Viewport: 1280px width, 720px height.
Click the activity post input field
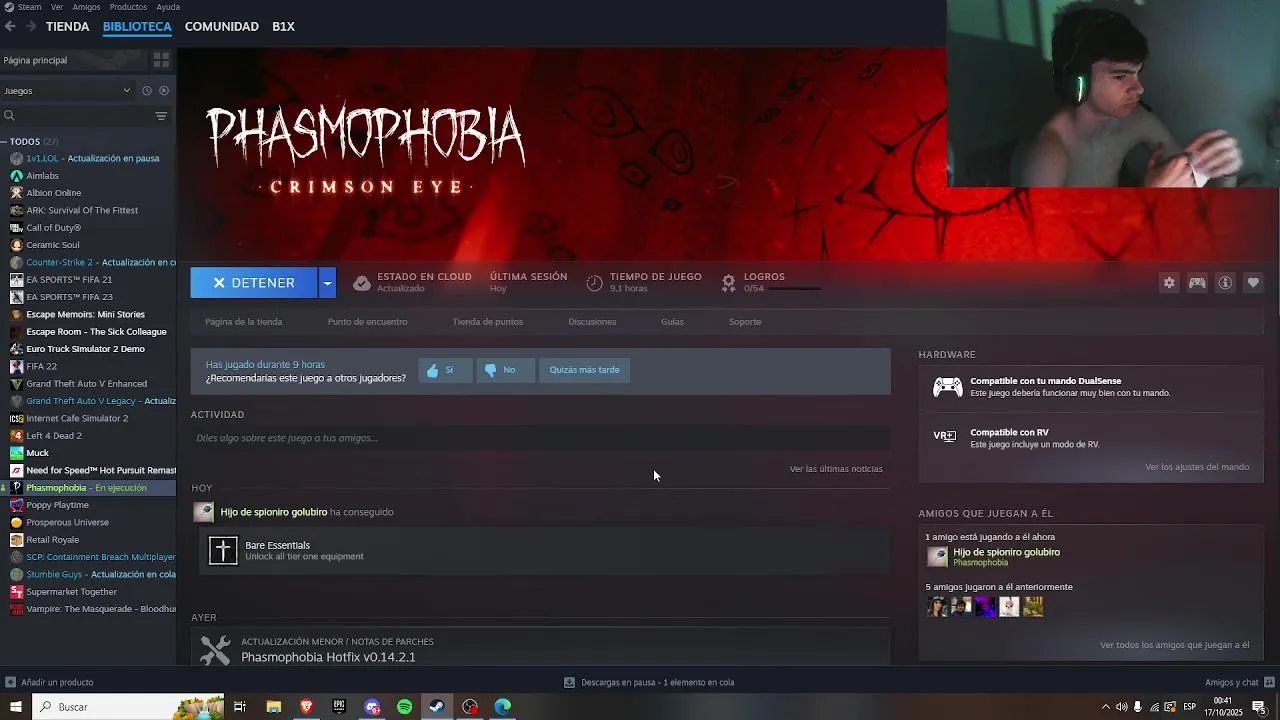point(540,438)
